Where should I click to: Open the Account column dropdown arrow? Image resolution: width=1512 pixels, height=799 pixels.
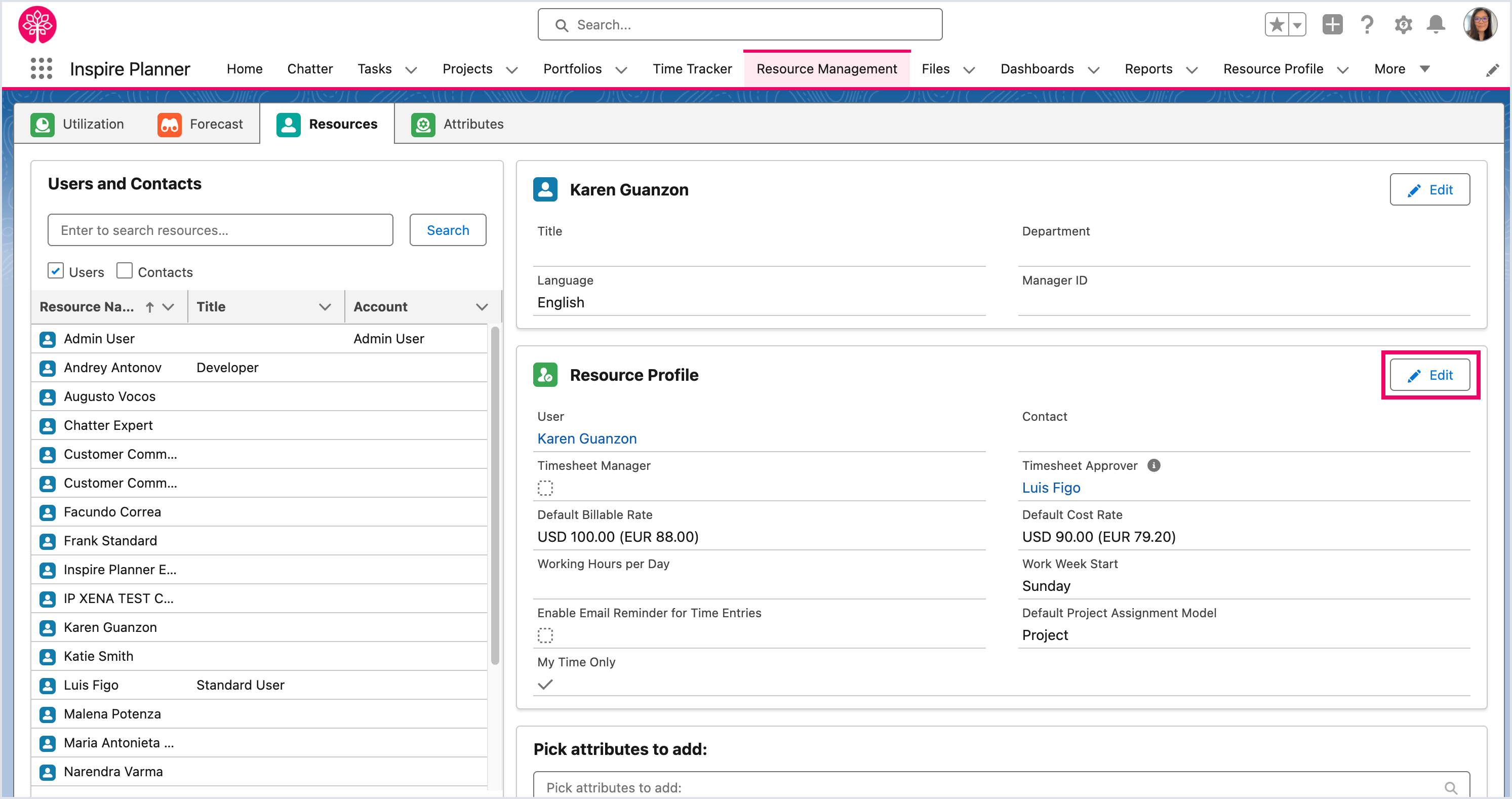point(482,307)
